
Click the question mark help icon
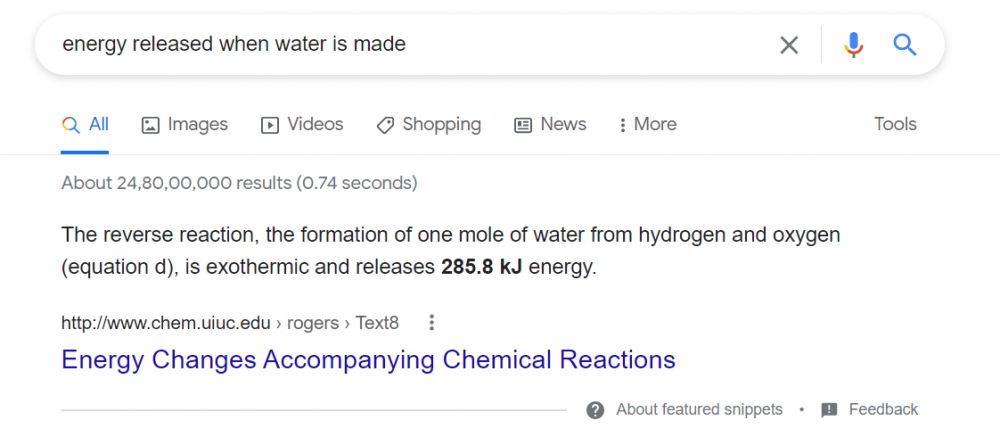[596, 410]
